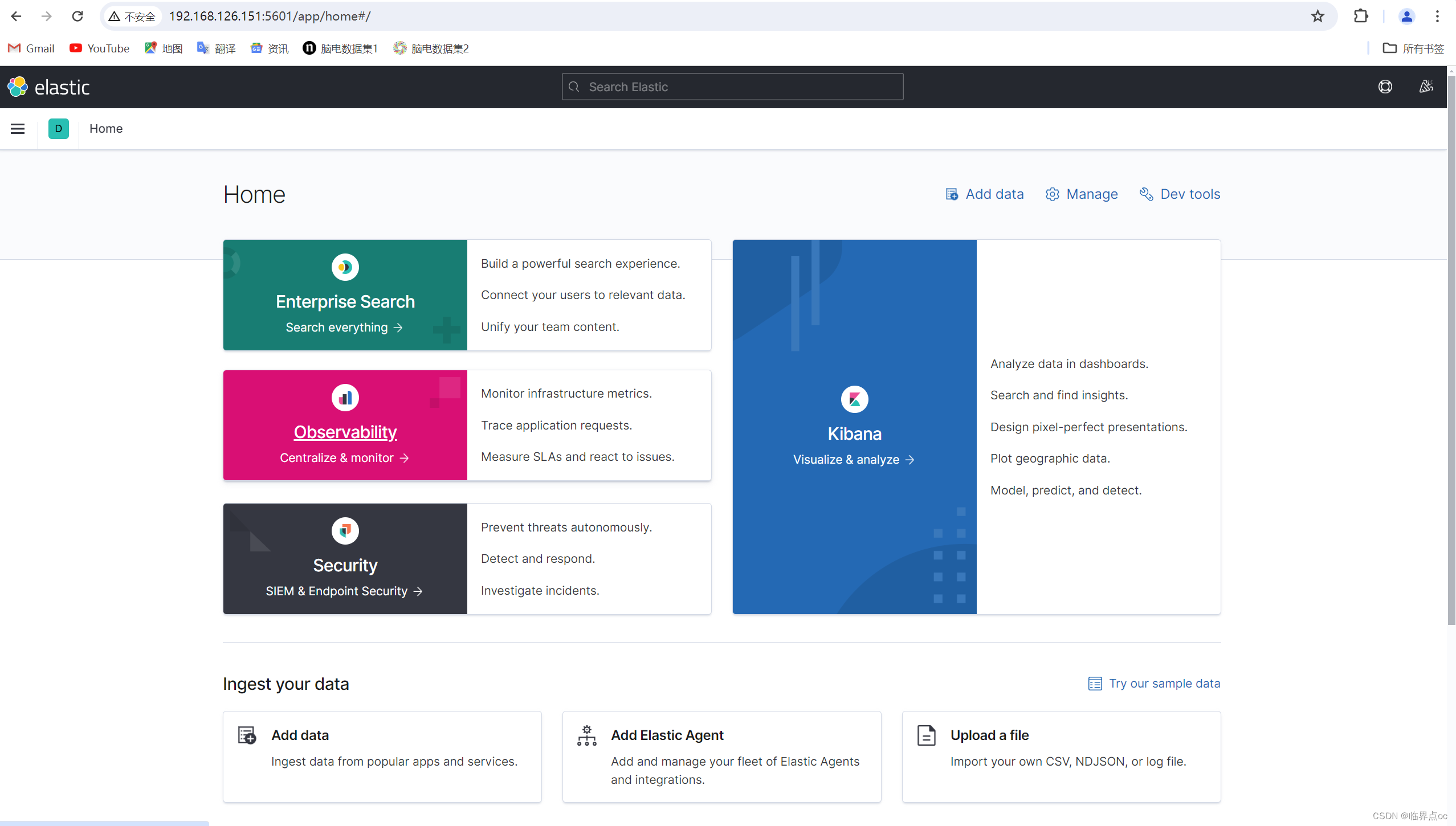Click the Kibana Visualize & analyze icon

click(854, 399)
